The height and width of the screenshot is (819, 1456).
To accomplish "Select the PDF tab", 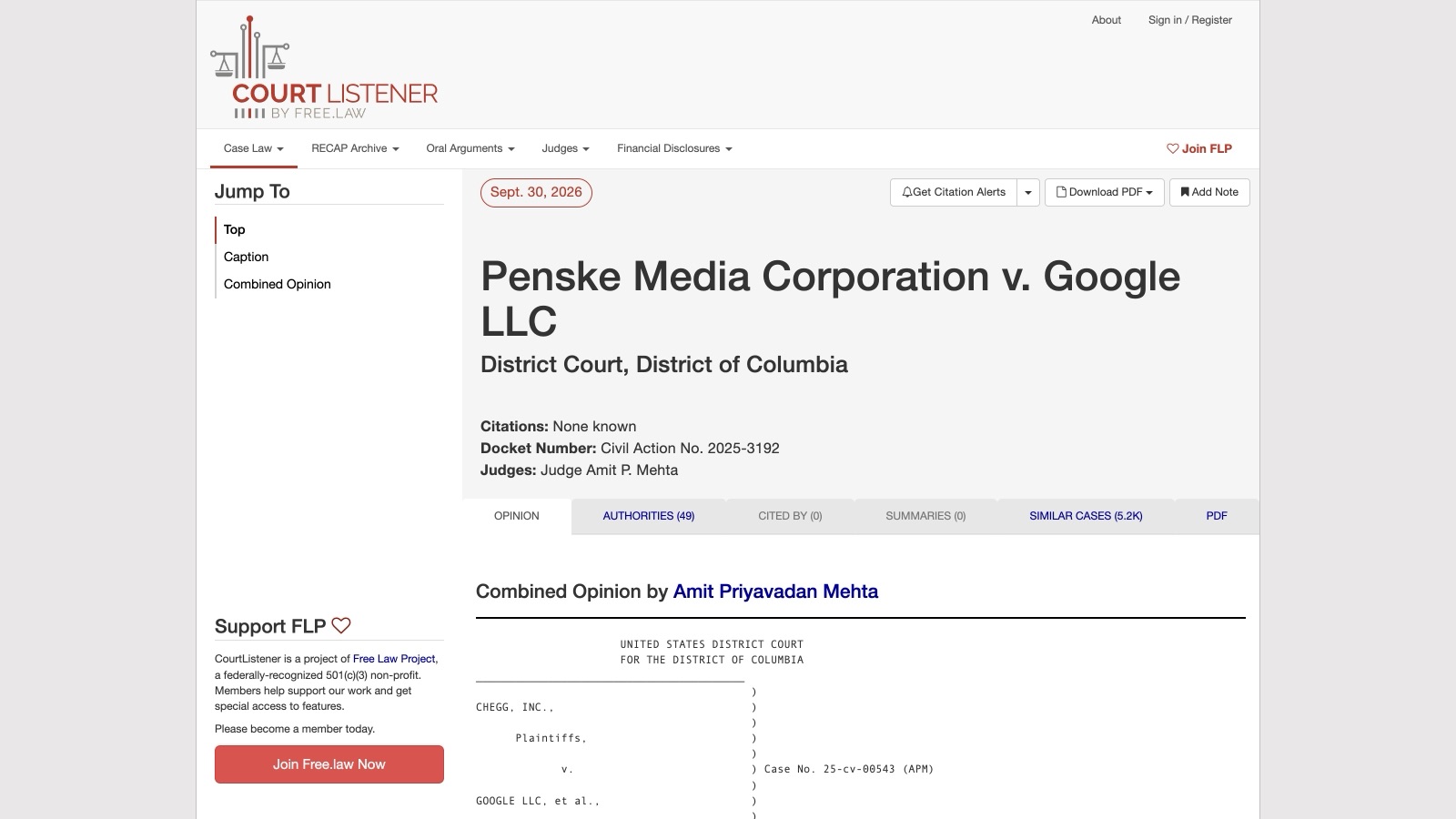I will (1217, 516).
